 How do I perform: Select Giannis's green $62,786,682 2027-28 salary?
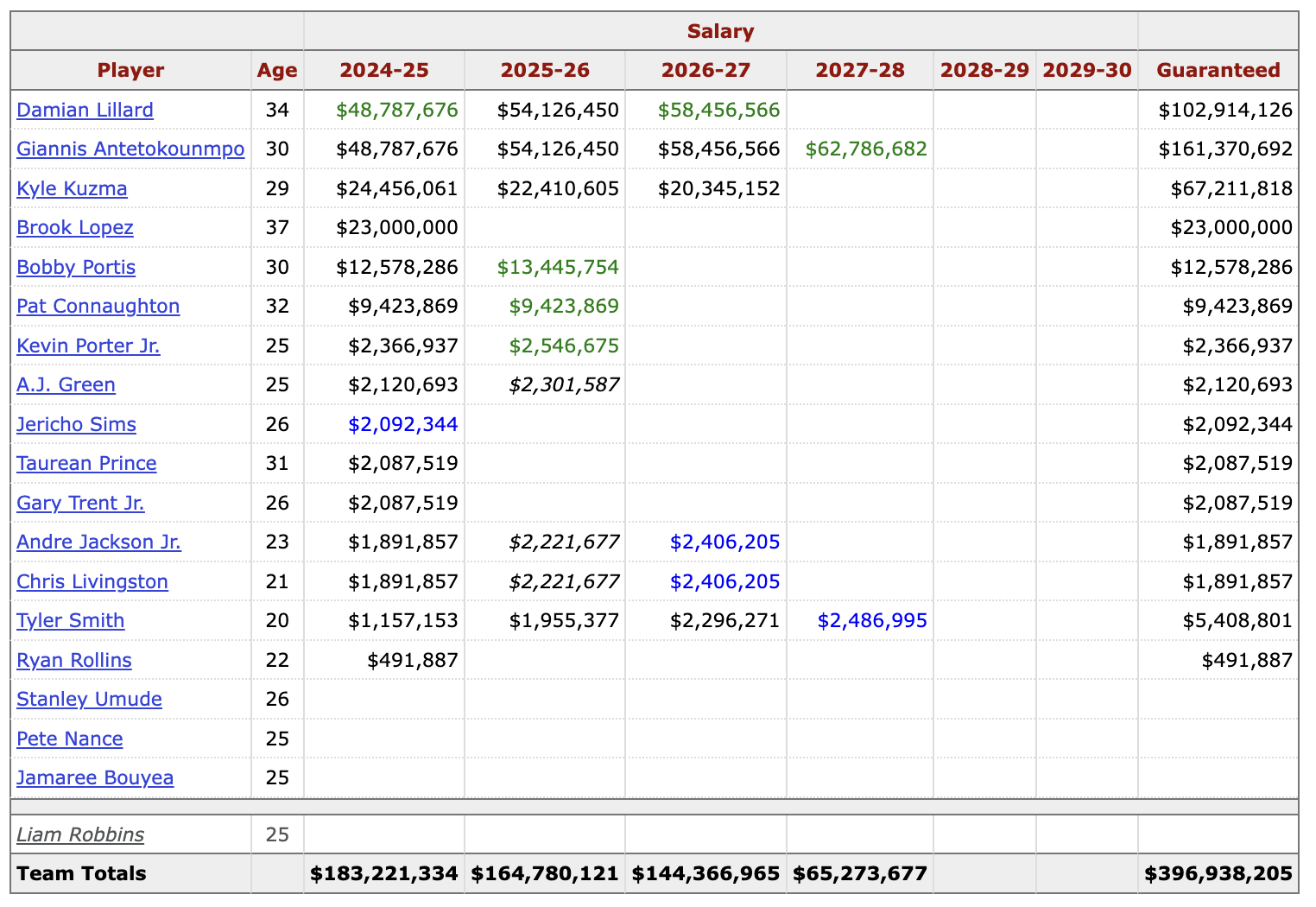[866, 149]
